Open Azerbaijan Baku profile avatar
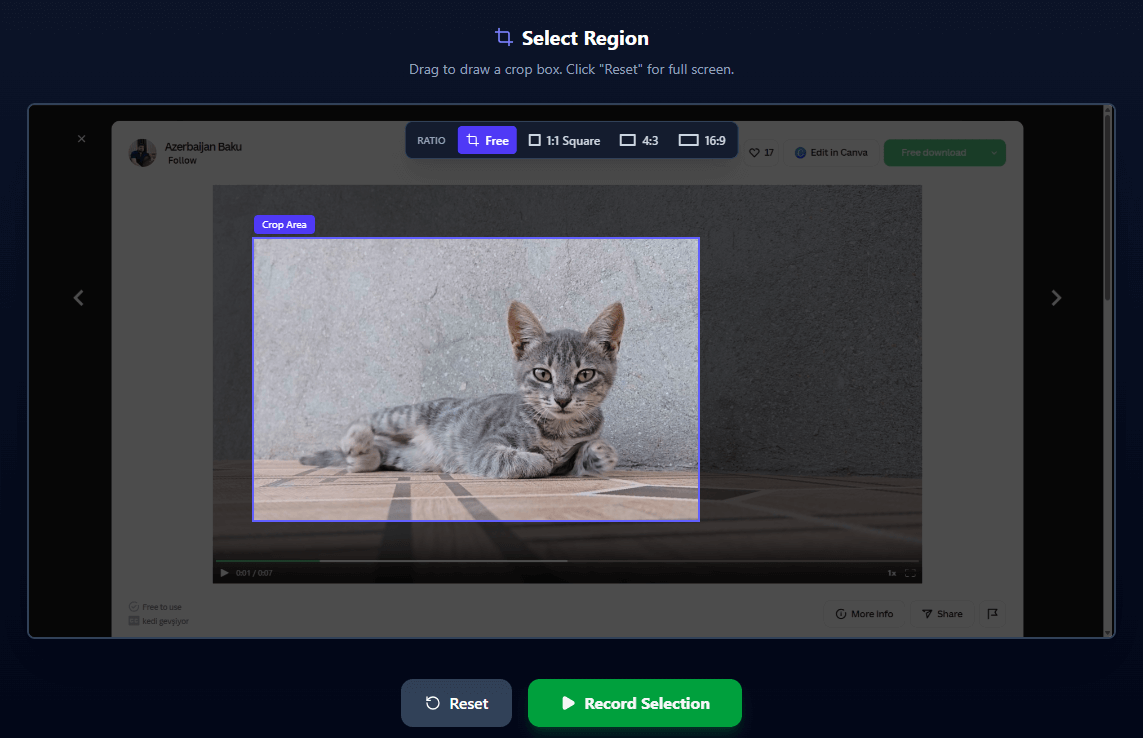 (143, 153)
